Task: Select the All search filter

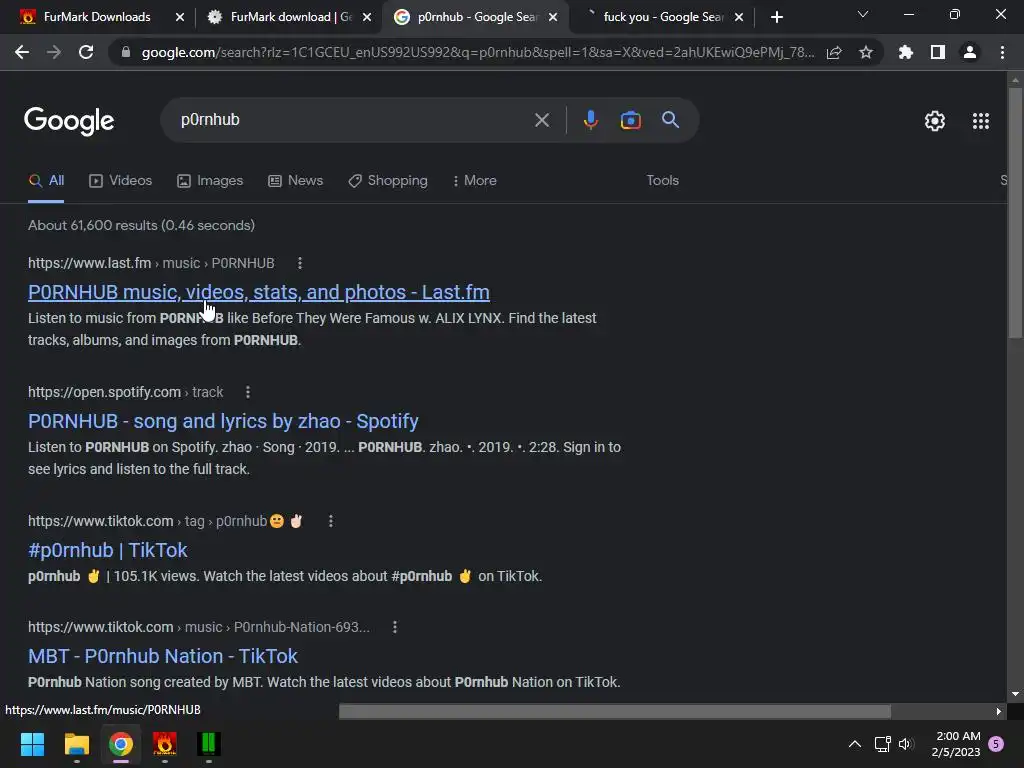Action: (46, 181)
